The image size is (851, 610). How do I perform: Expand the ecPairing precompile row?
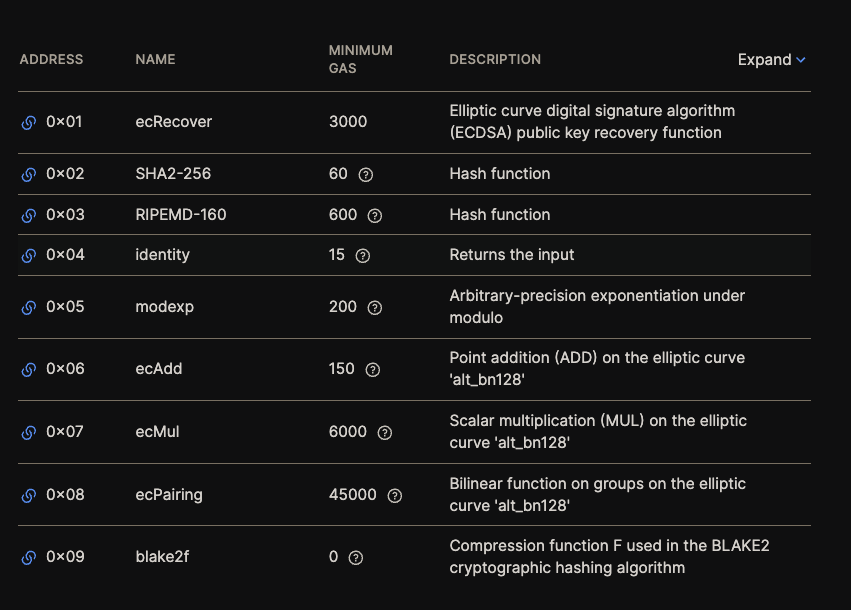coord(415,494)
